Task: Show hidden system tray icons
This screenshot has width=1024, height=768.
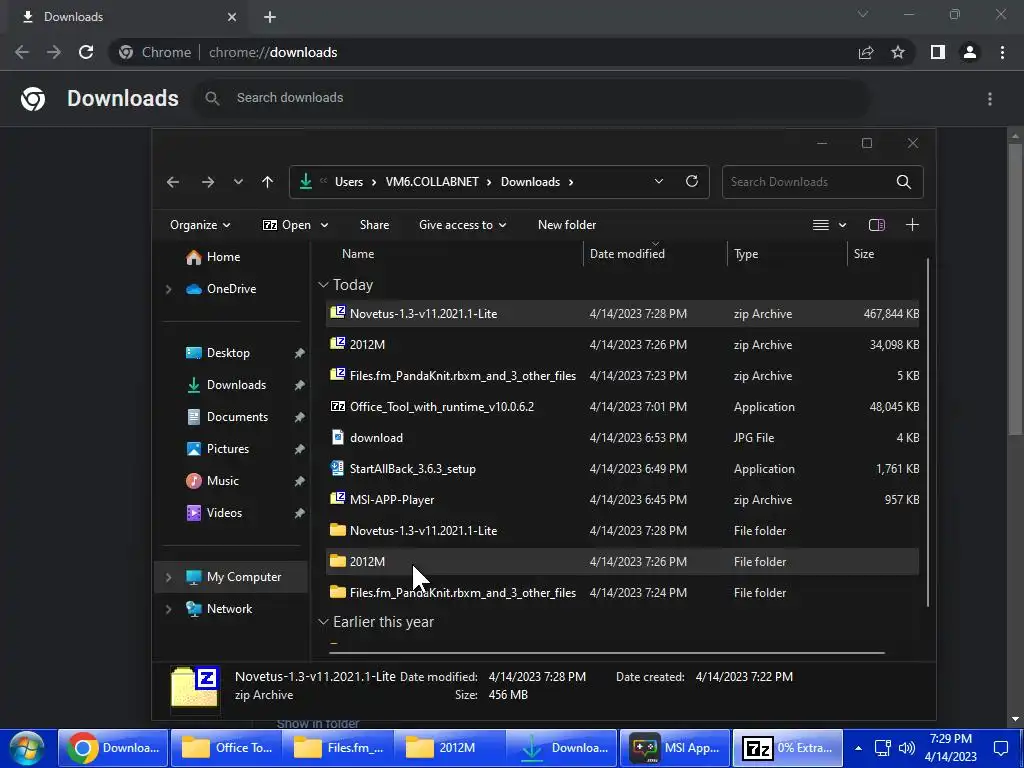Action: click(x=858, y=748)
